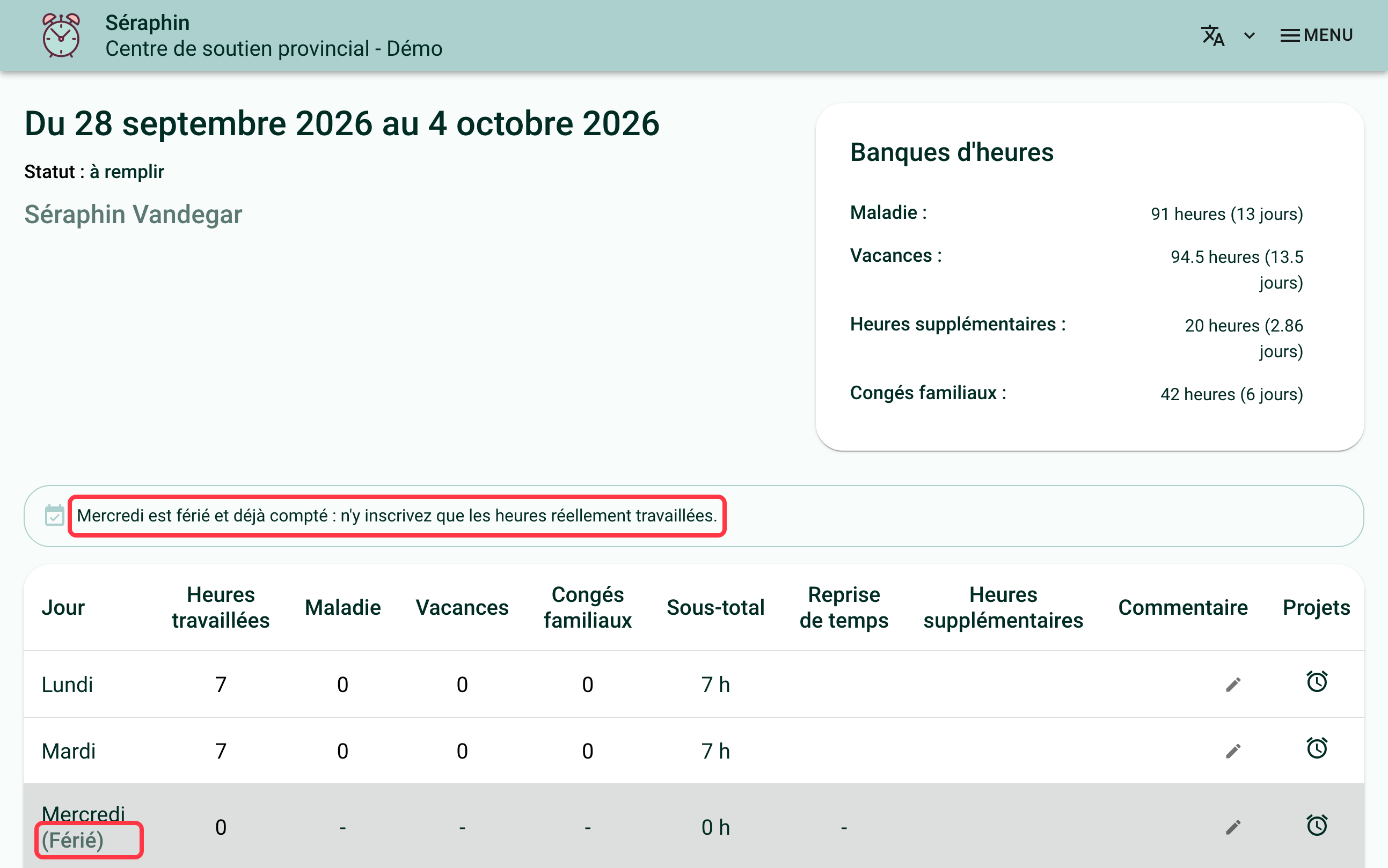Click Lundi hours worked value 7
The width and height of the screenshot is (1388, 868).
221,685
